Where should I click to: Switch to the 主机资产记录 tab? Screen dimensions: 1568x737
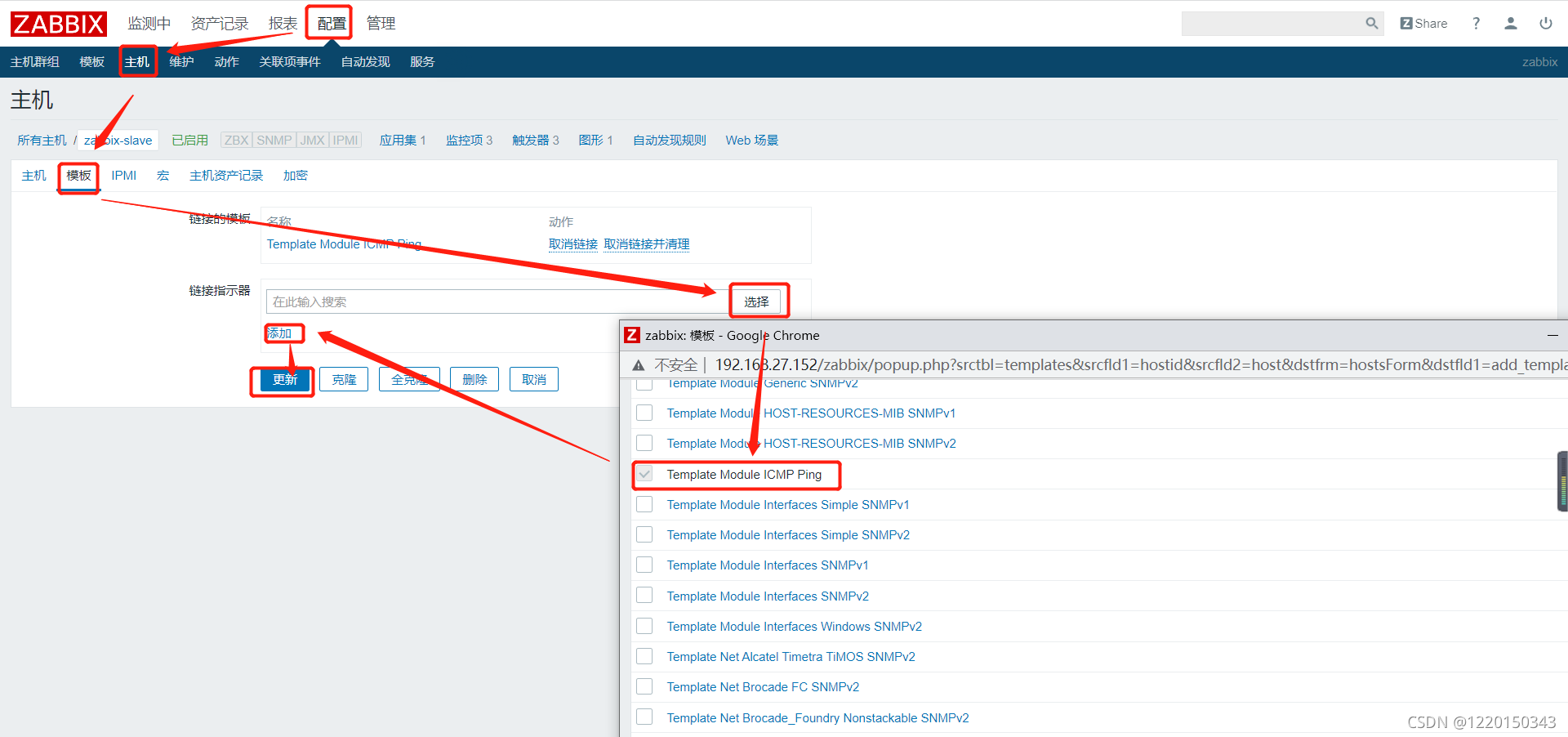point(226,176)
